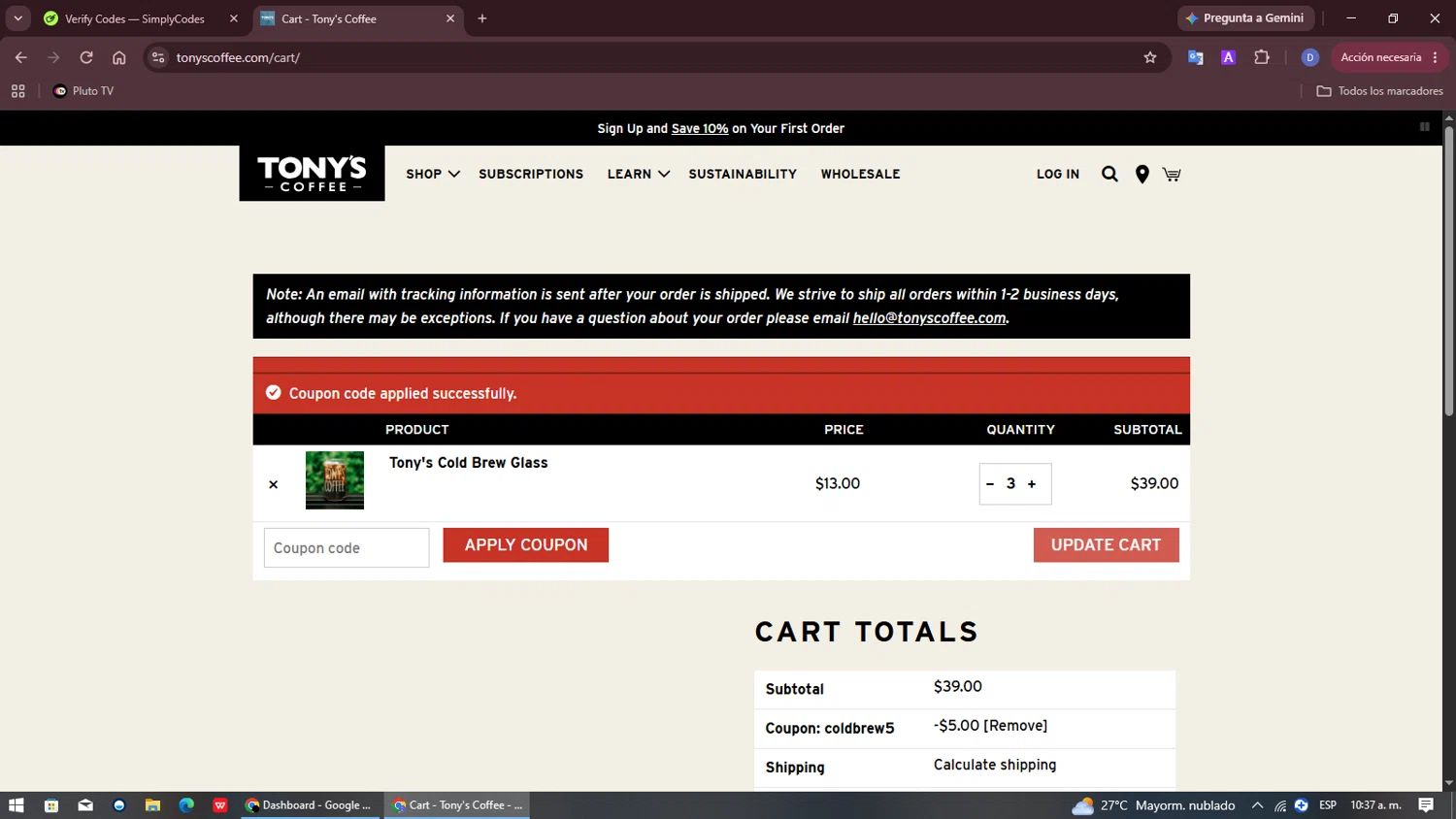1456x819 pixels.
Task: Remove Tony's Cold Brew Glass with the × icon
Action: pos(274,484)
